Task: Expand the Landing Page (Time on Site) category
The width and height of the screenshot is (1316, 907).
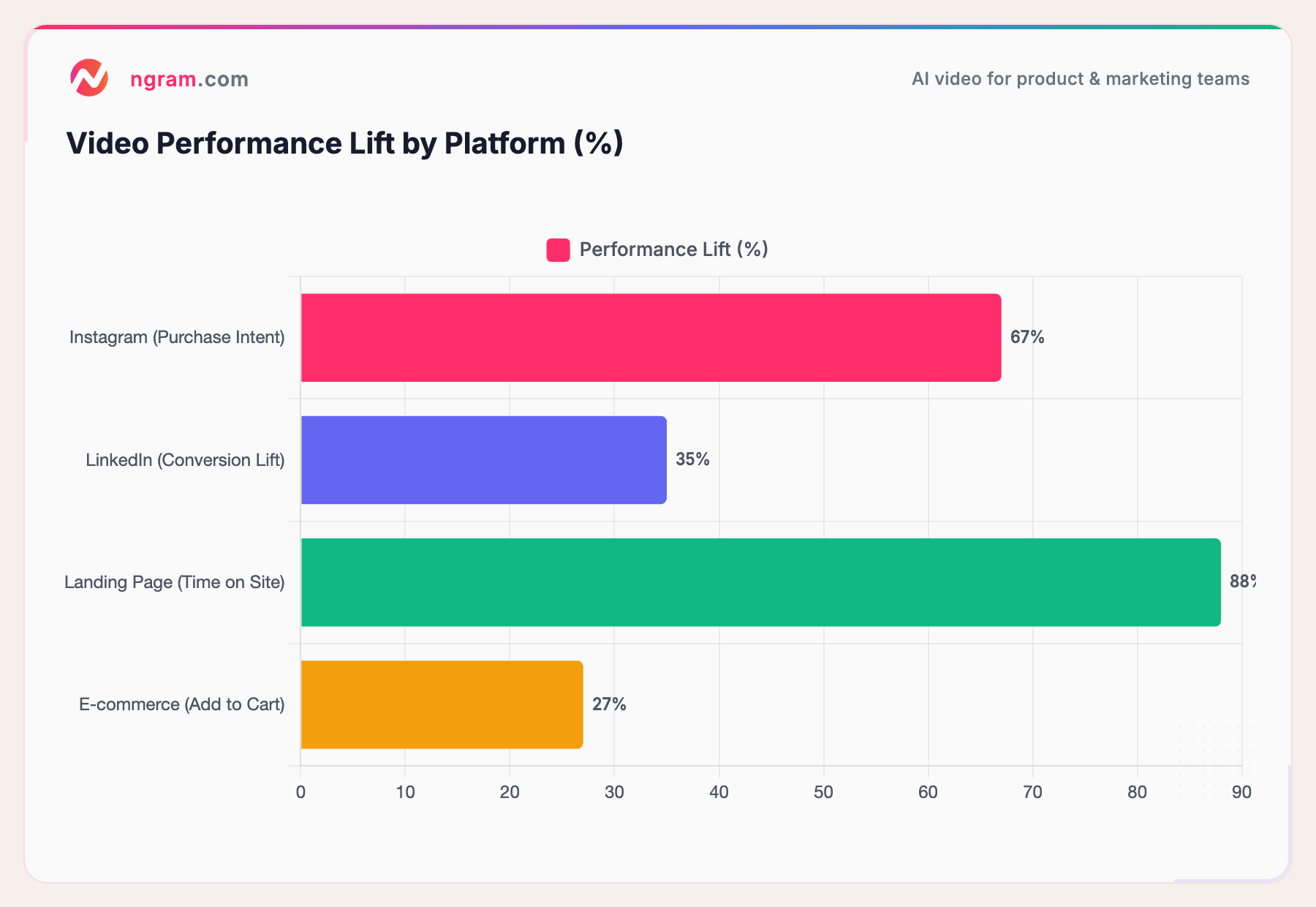Action: pyautogui.click(x=175, y=582)
